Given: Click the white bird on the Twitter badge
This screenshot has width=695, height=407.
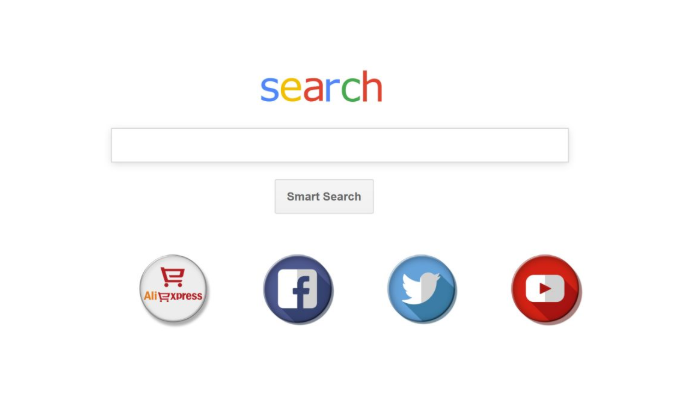Looking at the screenshot, I should coord(421,289).
